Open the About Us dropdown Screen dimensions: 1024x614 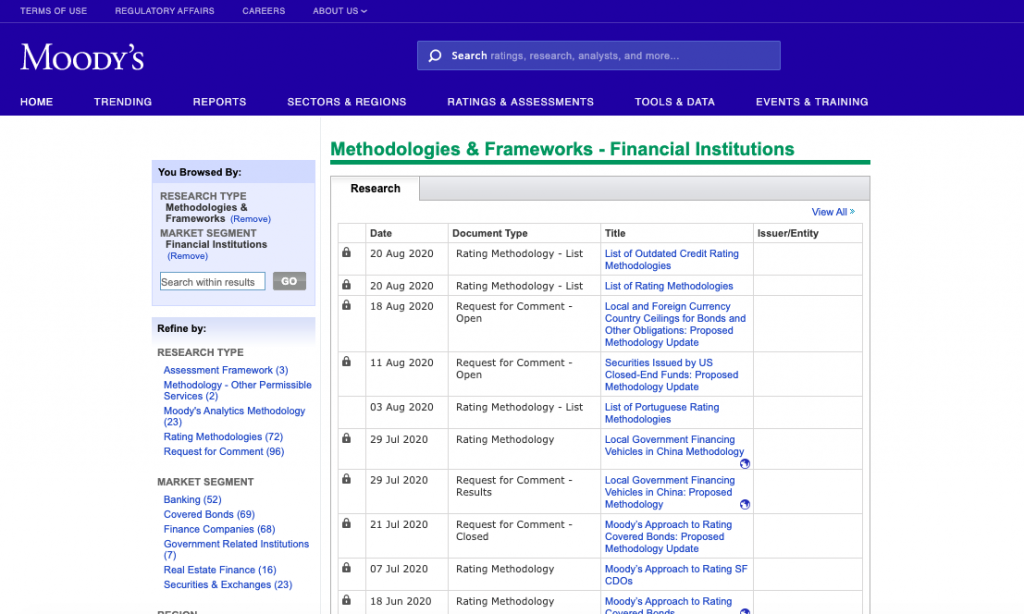click(x=340, y=11)
